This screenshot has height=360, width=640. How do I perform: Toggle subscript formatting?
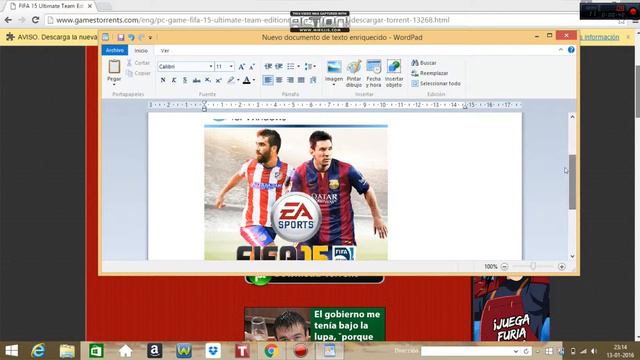(208, 80)
